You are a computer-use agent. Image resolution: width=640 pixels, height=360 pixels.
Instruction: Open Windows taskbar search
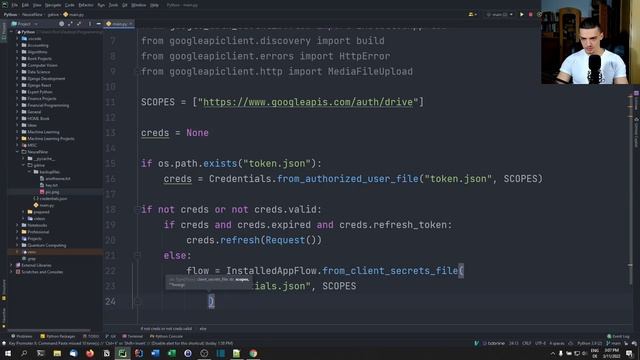click(x=24, y=353)
